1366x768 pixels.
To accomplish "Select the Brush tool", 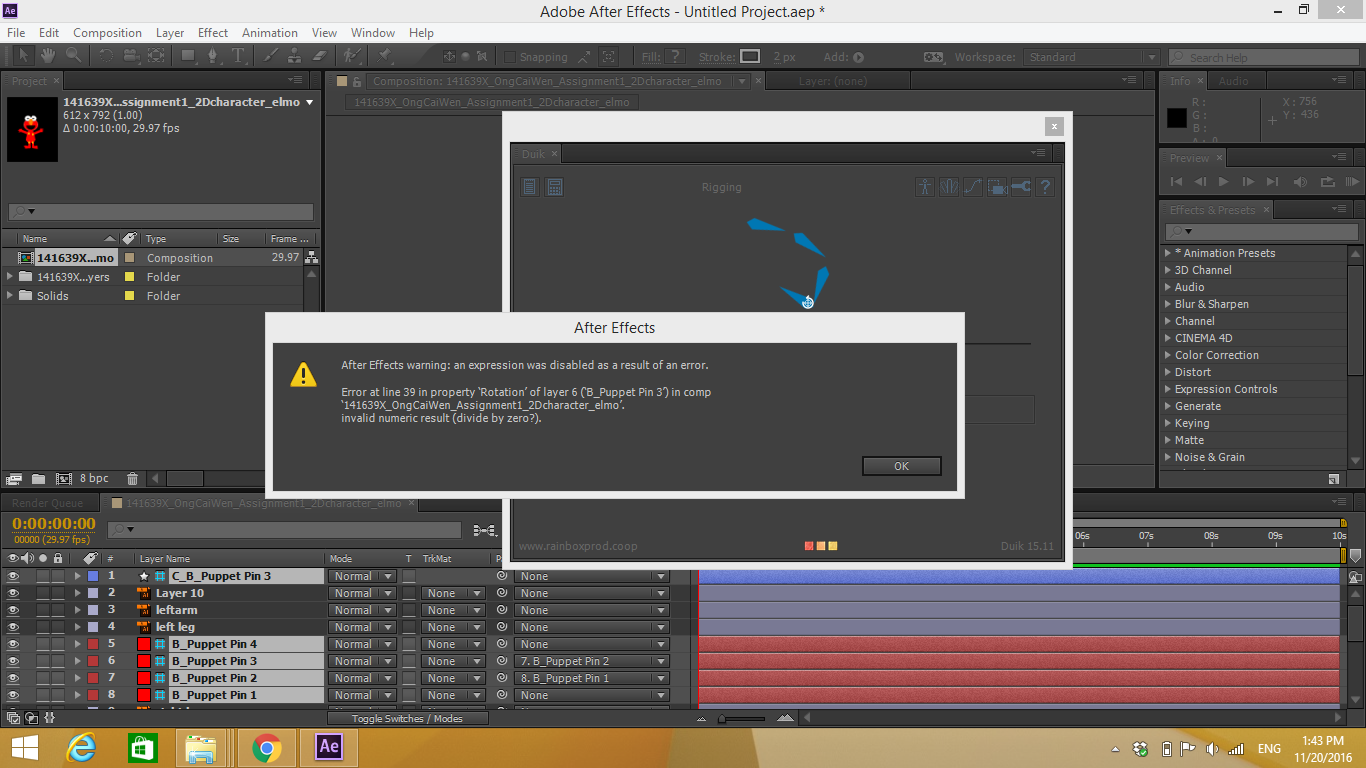I will 268,57.
